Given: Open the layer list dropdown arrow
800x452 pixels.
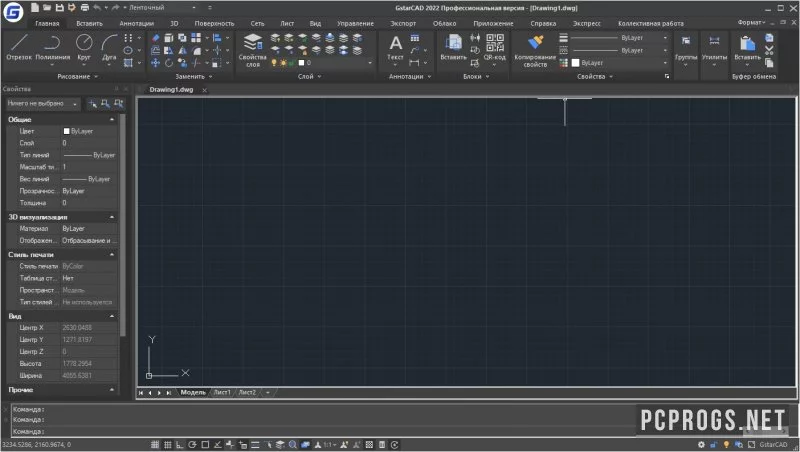Looking at the screenshot, I should tap(370, 63).
